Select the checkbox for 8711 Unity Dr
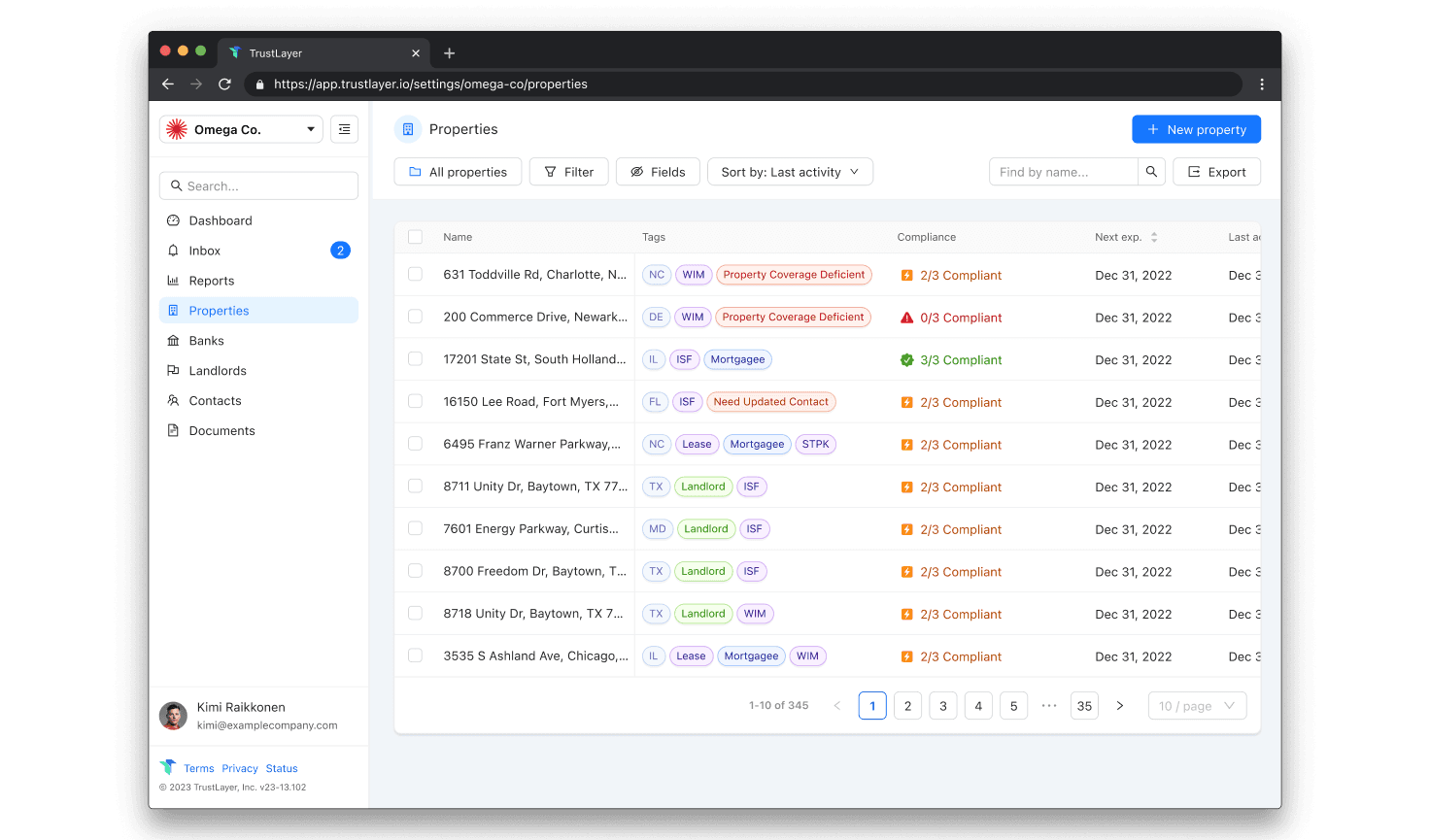This screenshot has height=840, width=1430. 415,487
